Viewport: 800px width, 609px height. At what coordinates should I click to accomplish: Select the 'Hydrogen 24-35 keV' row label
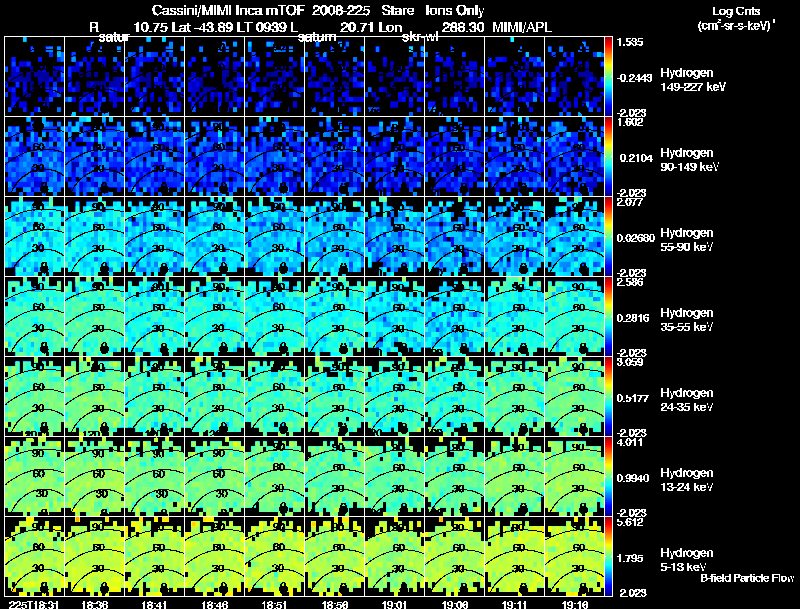(687, 400)
